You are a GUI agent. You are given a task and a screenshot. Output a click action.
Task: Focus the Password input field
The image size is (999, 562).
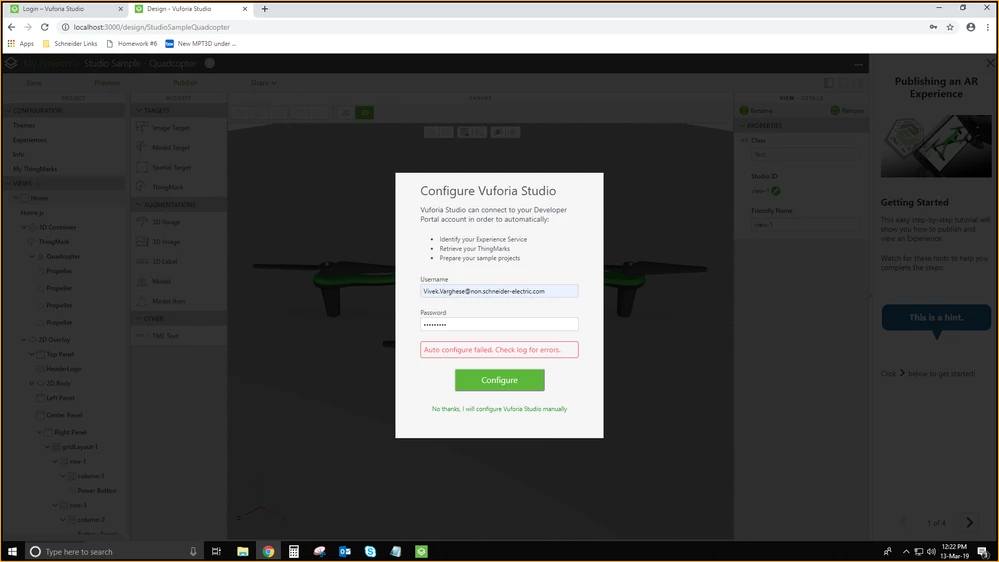point(500,324)
